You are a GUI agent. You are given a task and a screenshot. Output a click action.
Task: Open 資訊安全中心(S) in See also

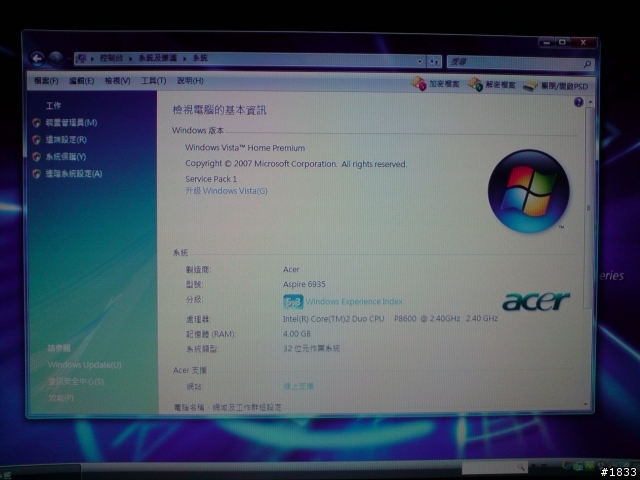[76, 382]
